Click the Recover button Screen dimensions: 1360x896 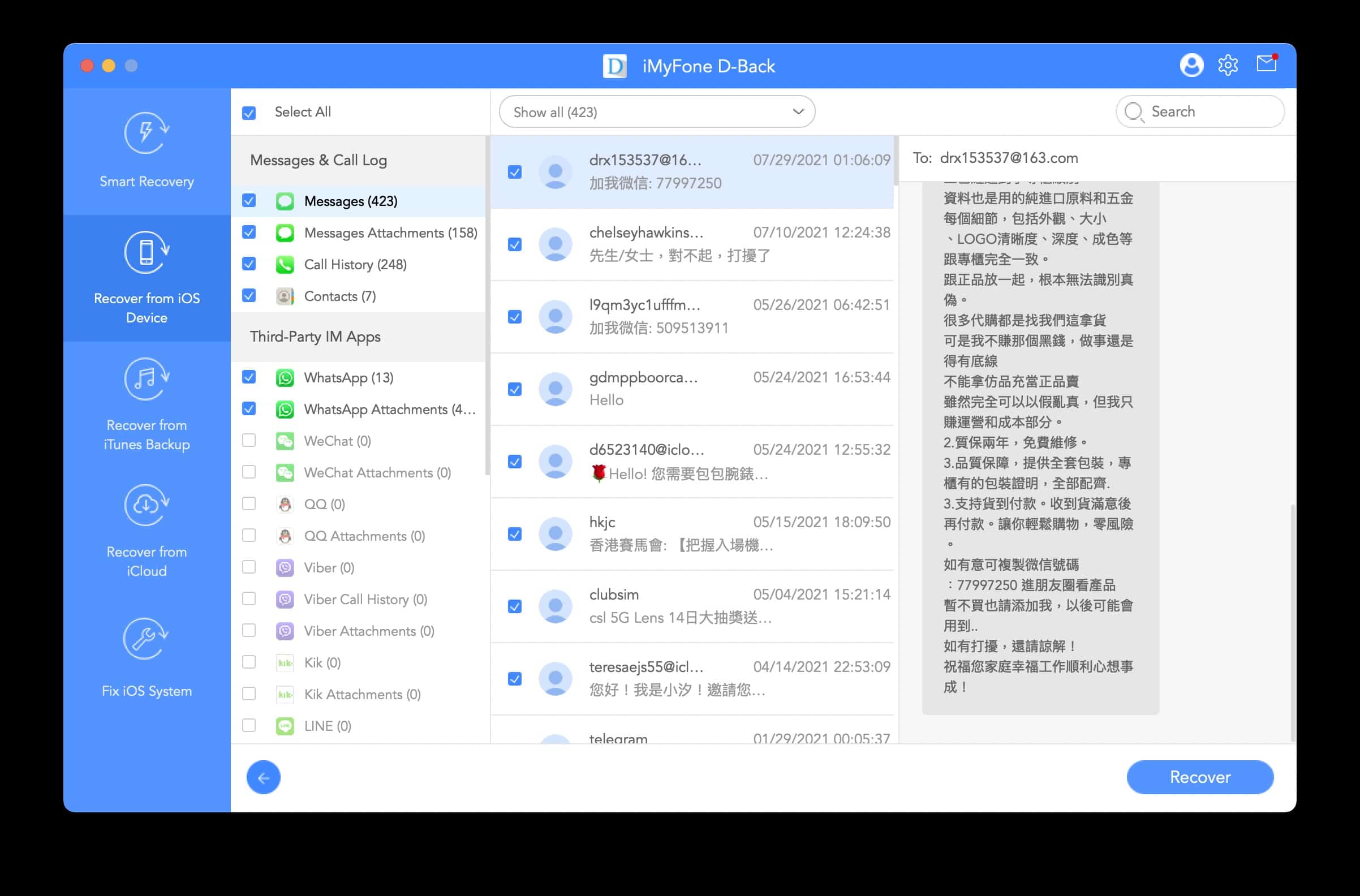(1200, 777)
